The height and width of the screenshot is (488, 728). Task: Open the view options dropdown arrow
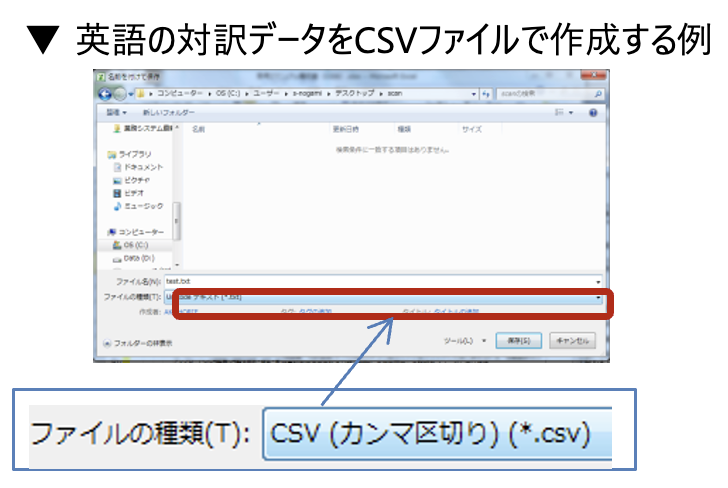571,112
